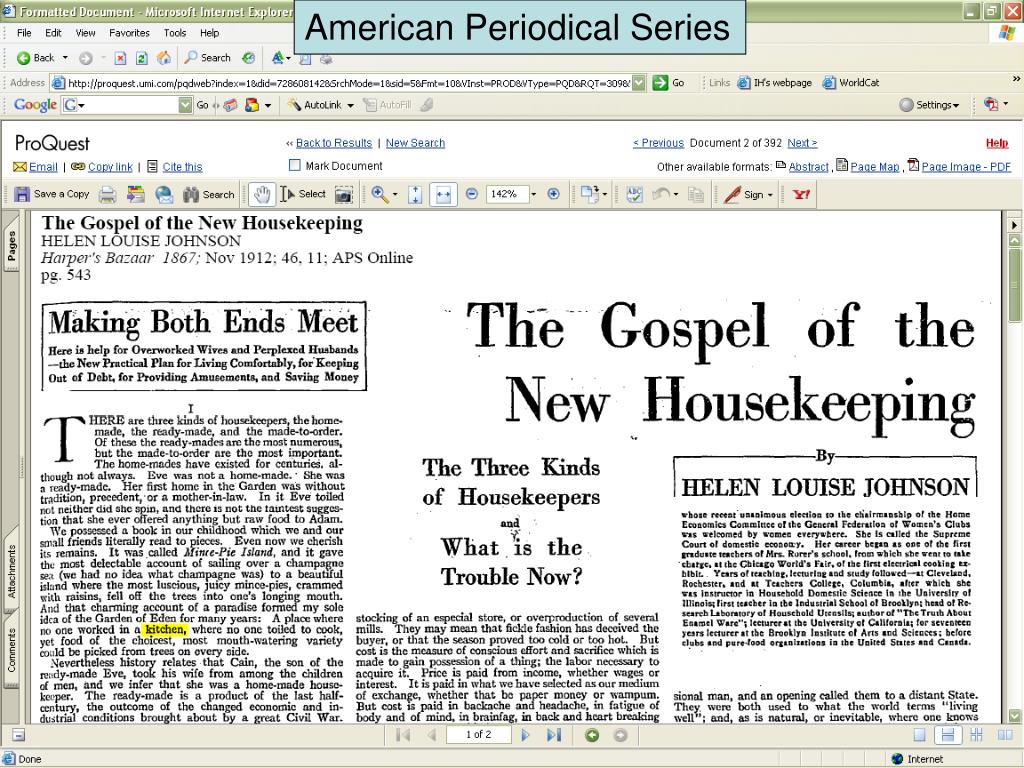Click the red Help link
This screenshot has height=768, width=1024.
point(997,143)
